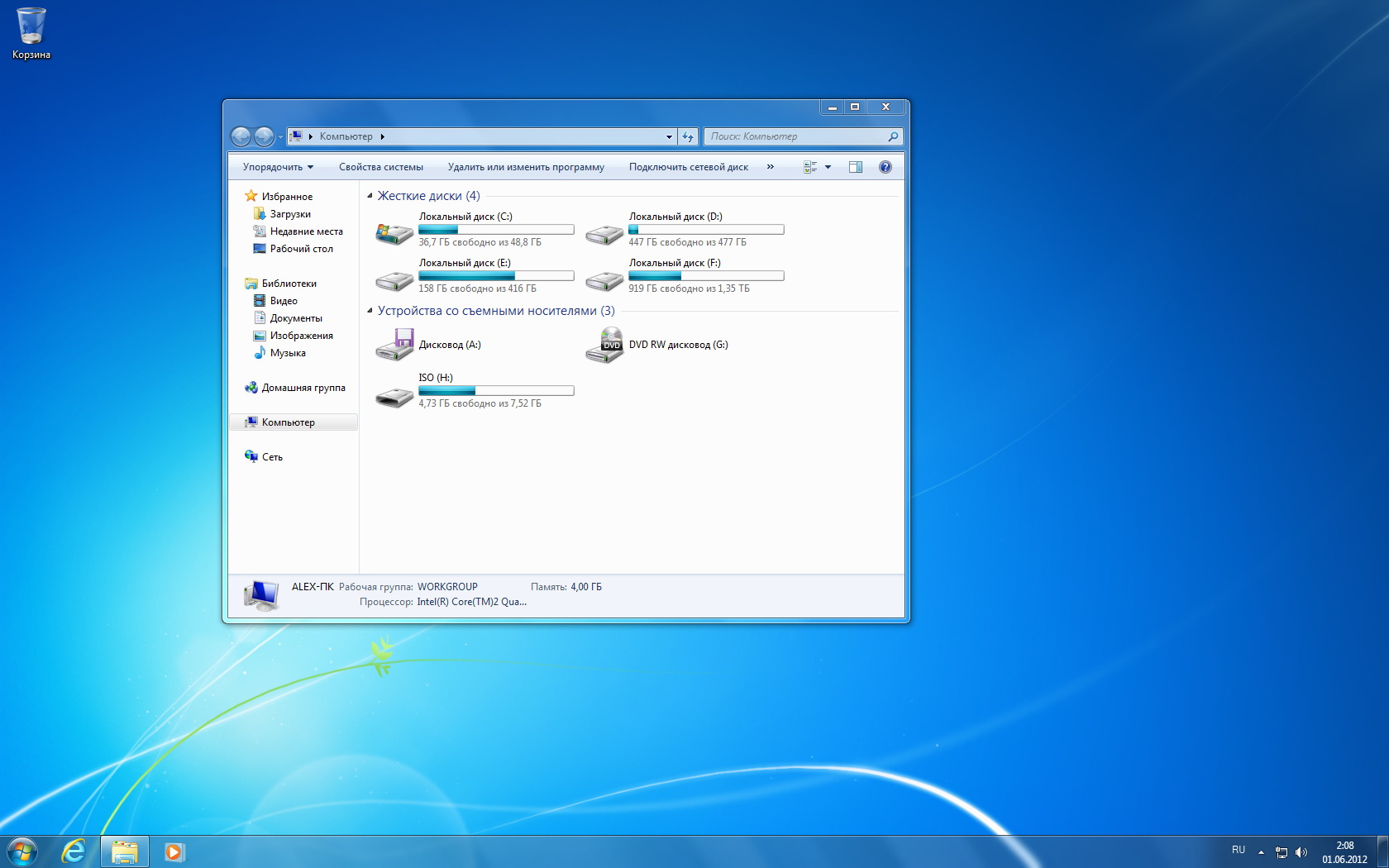Select the floppy drive (A:) icon

pos(394,345)
